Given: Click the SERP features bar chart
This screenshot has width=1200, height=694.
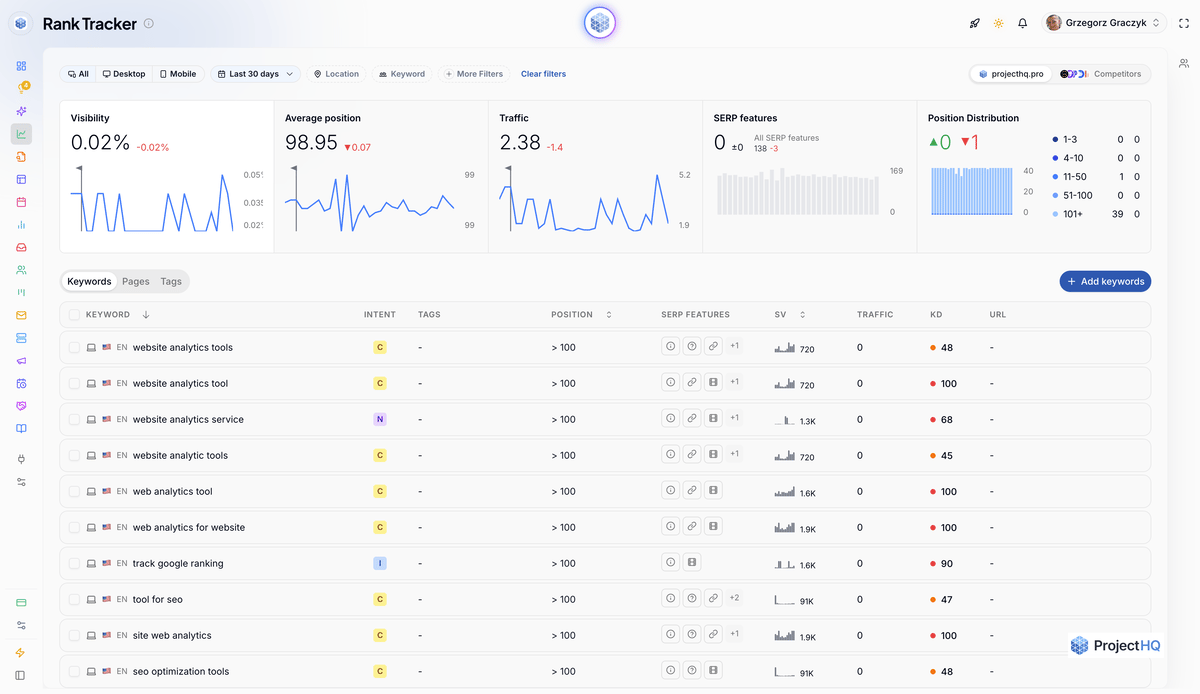Looking at the screenshot, I should point(799,191).
